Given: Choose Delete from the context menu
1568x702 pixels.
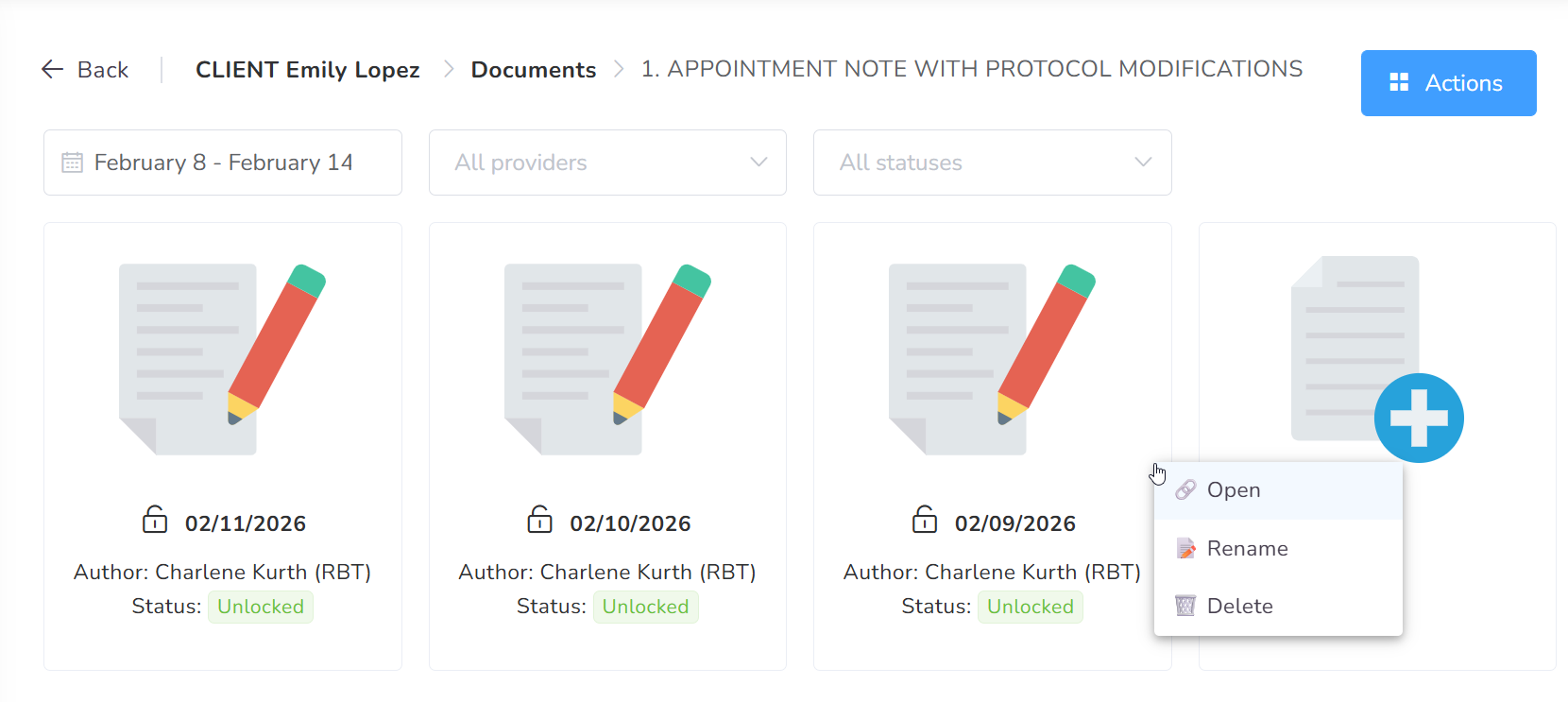Looking at the screenshot, I should point(1239,607).
